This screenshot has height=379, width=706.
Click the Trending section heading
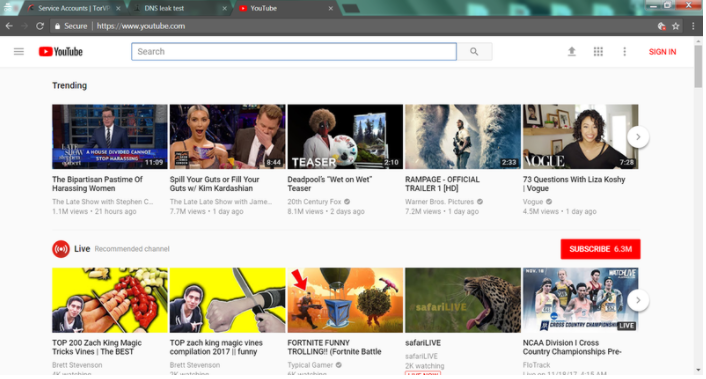point(69,86)
